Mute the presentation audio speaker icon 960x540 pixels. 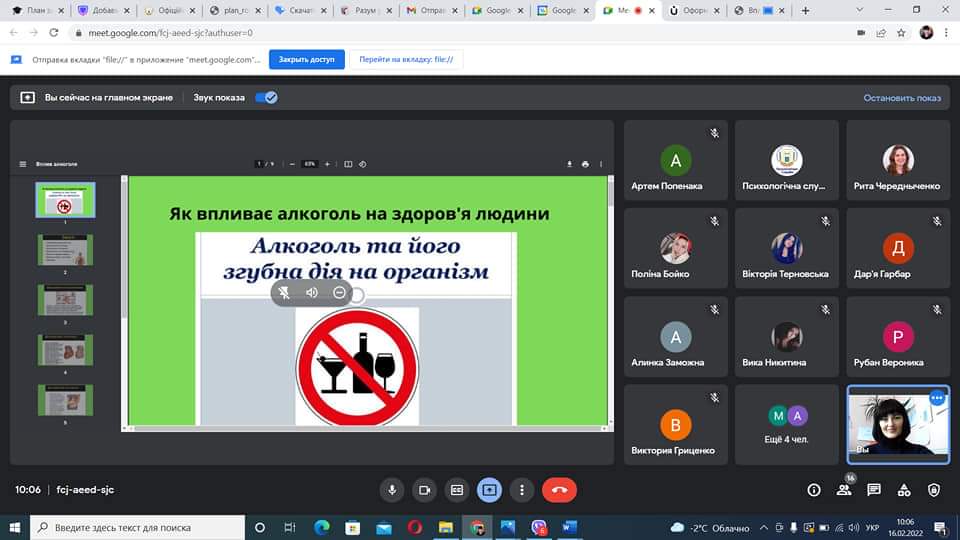pyautogui.click(x=312, y=293)
